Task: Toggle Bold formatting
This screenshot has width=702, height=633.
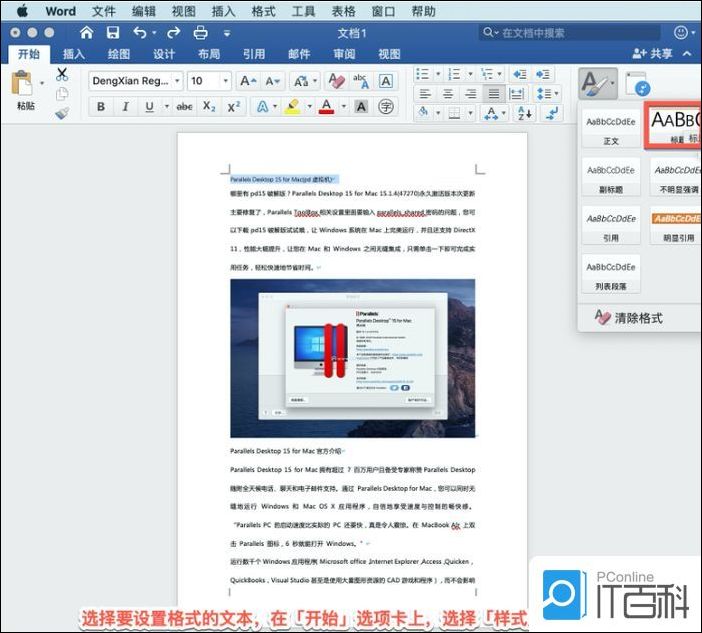Action: (100, 107)
